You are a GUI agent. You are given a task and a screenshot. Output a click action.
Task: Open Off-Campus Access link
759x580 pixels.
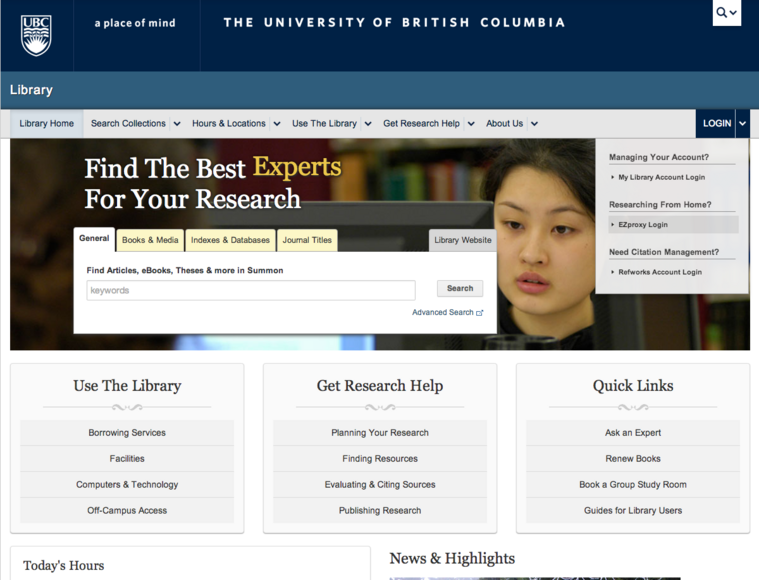[x=127, y=510]
